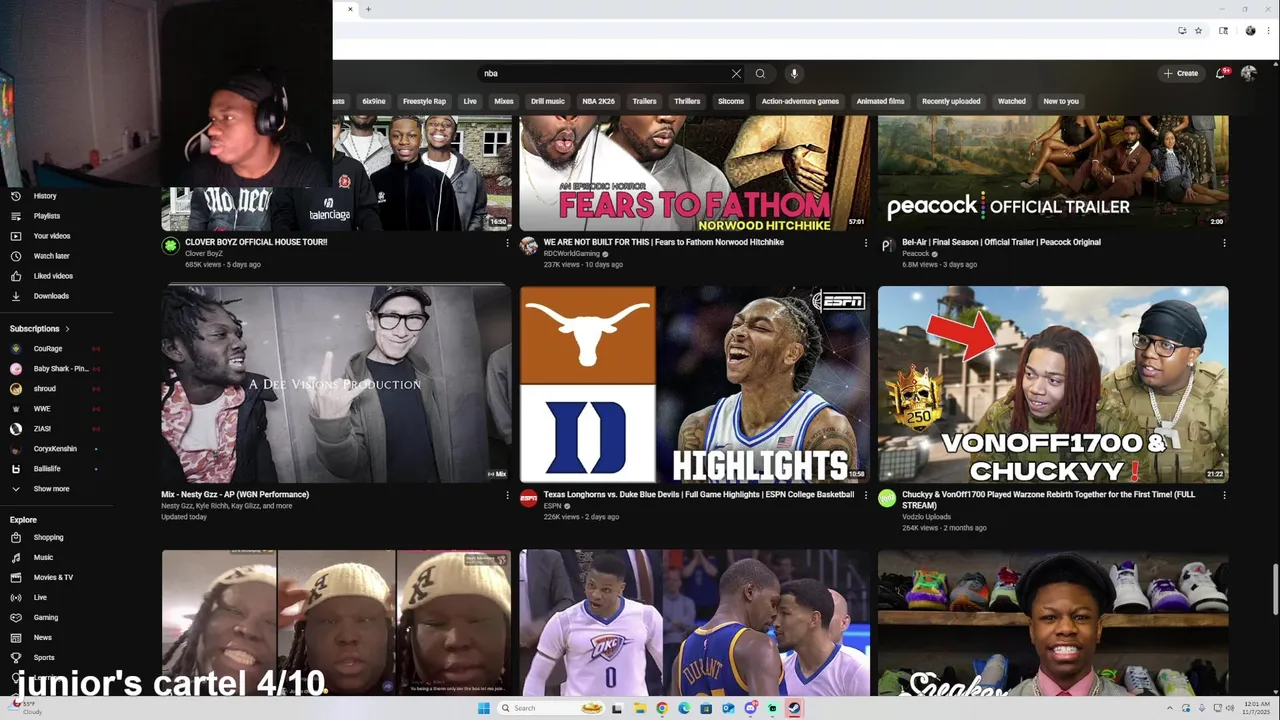Viewport: 1280px width, 720px height.
Task: Select the Mixes filter chip
Action: [504, 101]
